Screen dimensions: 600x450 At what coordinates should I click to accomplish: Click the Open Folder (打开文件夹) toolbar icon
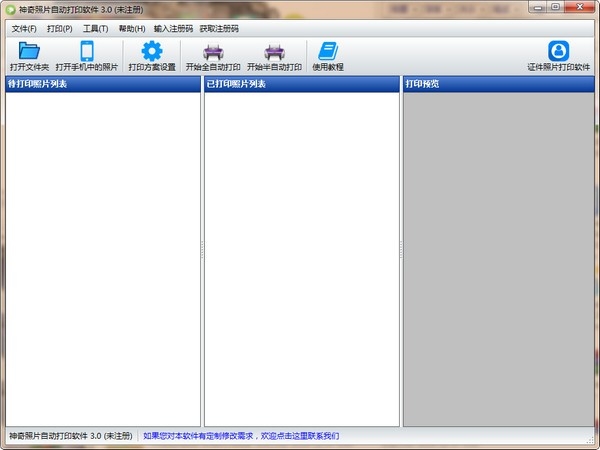(29, 55)
